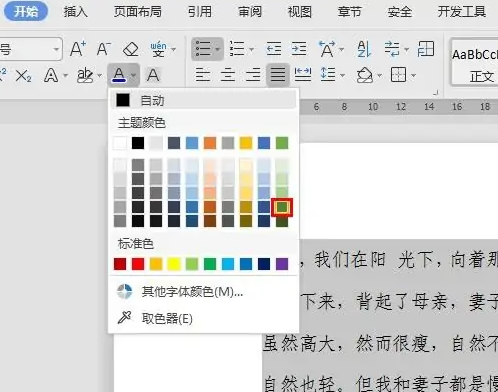Switch to the 插入 tab
Viewport: 498px width, 392px height.
click(76, 12)
